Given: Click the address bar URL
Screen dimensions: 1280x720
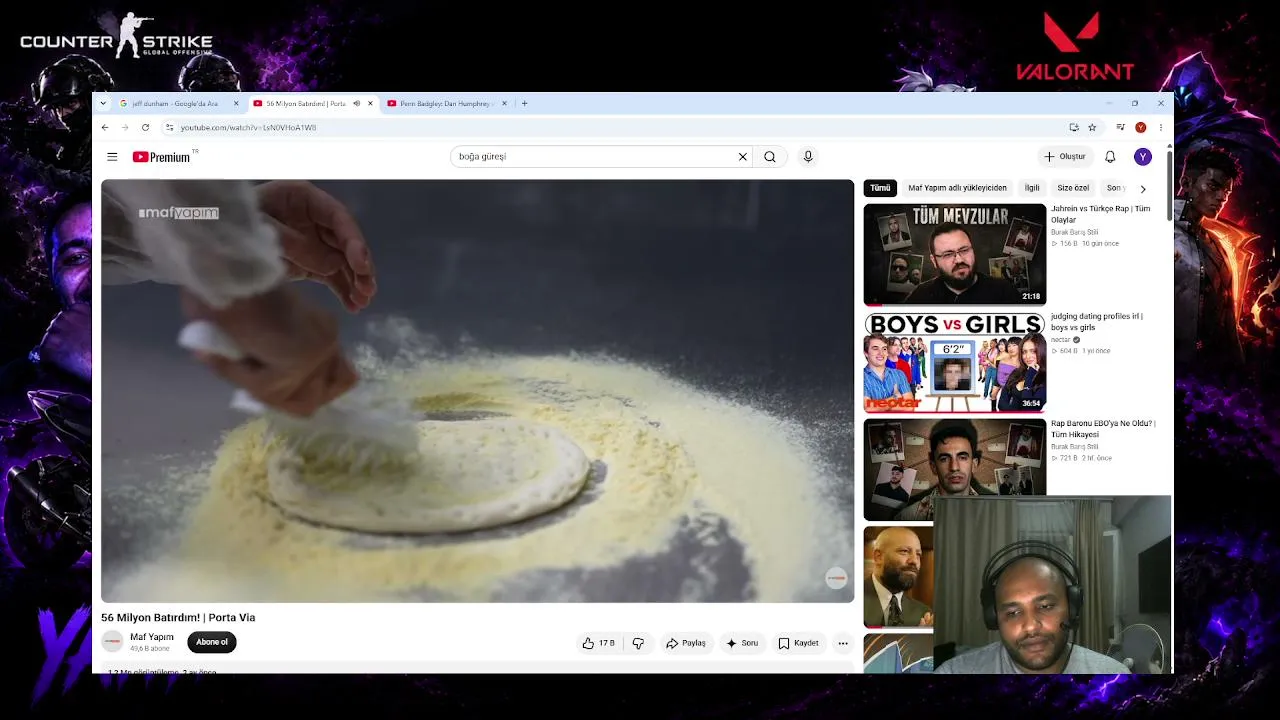Looking at the screenshot, I should [248, 128].
